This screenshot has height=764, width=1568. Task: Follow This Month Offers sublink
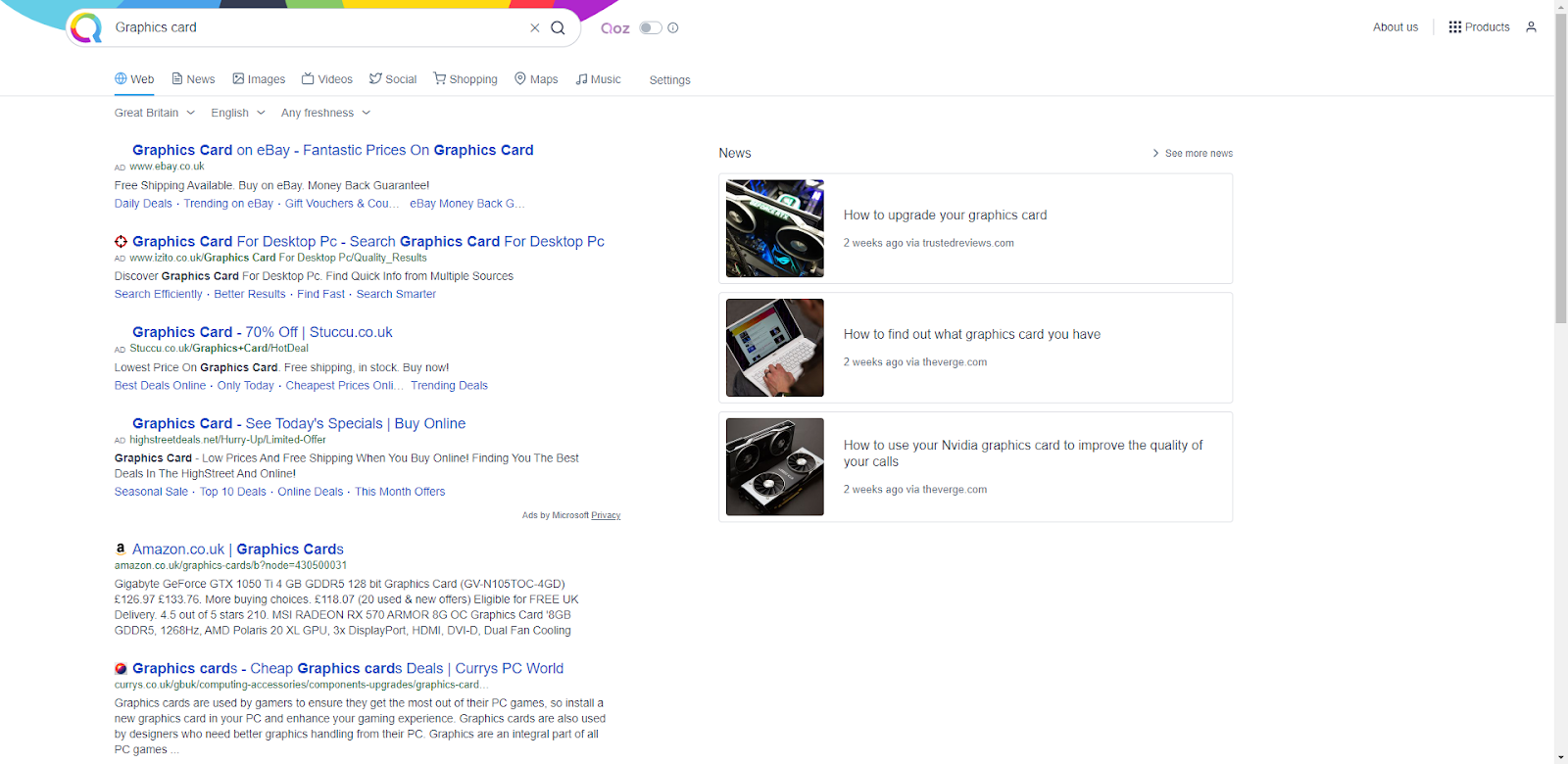[x=400, y=492]
